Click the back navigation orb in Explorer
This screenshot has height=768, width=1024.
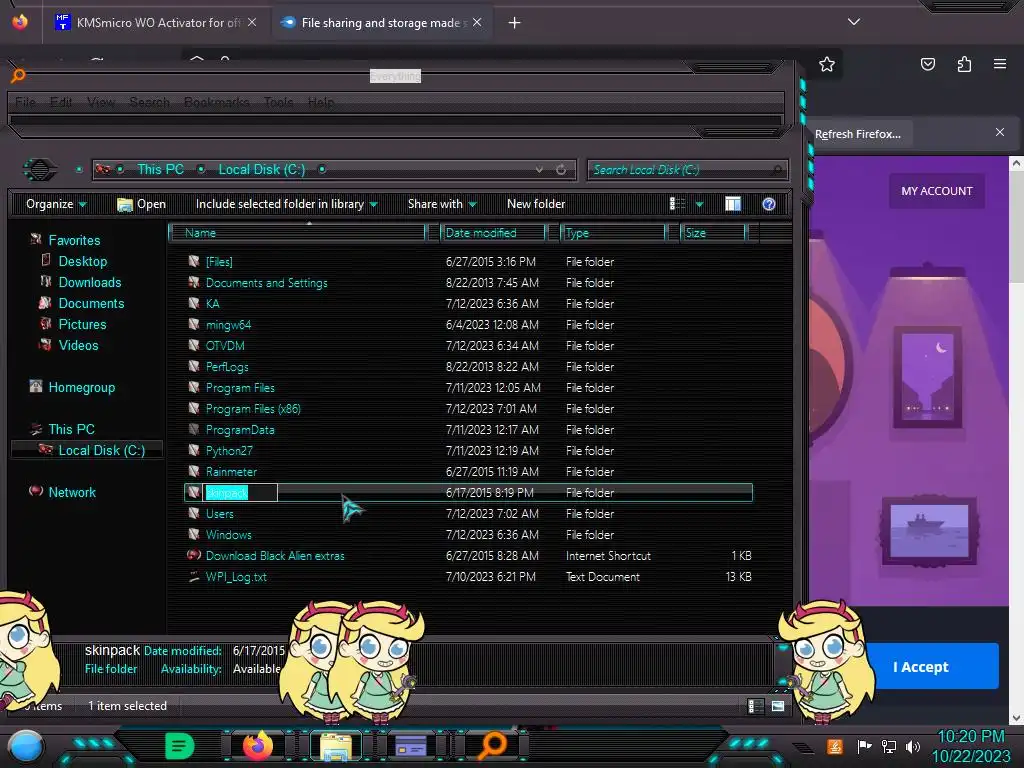point(40,170)
